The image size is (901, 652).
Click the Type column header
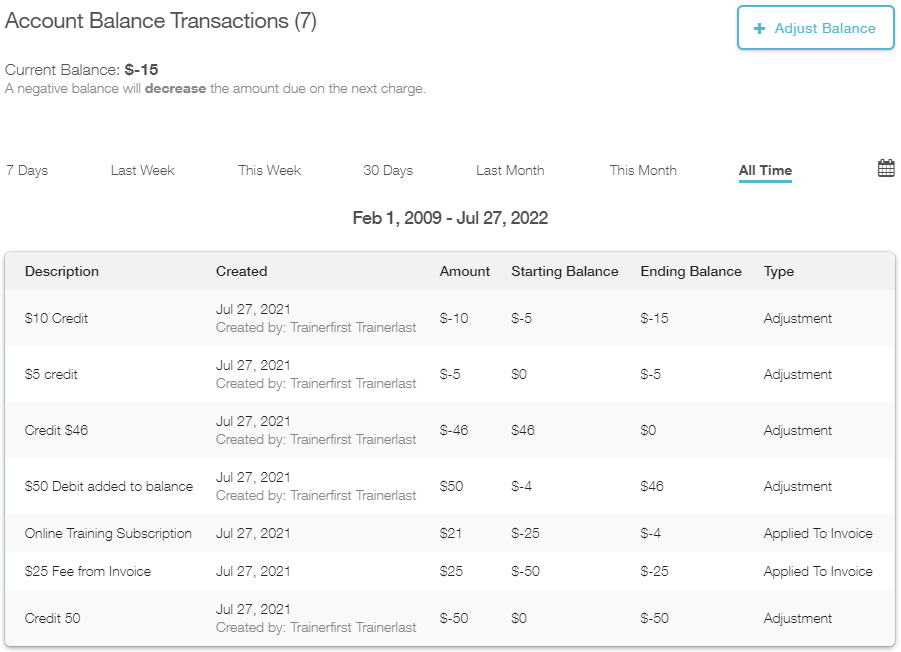point(778,271)
